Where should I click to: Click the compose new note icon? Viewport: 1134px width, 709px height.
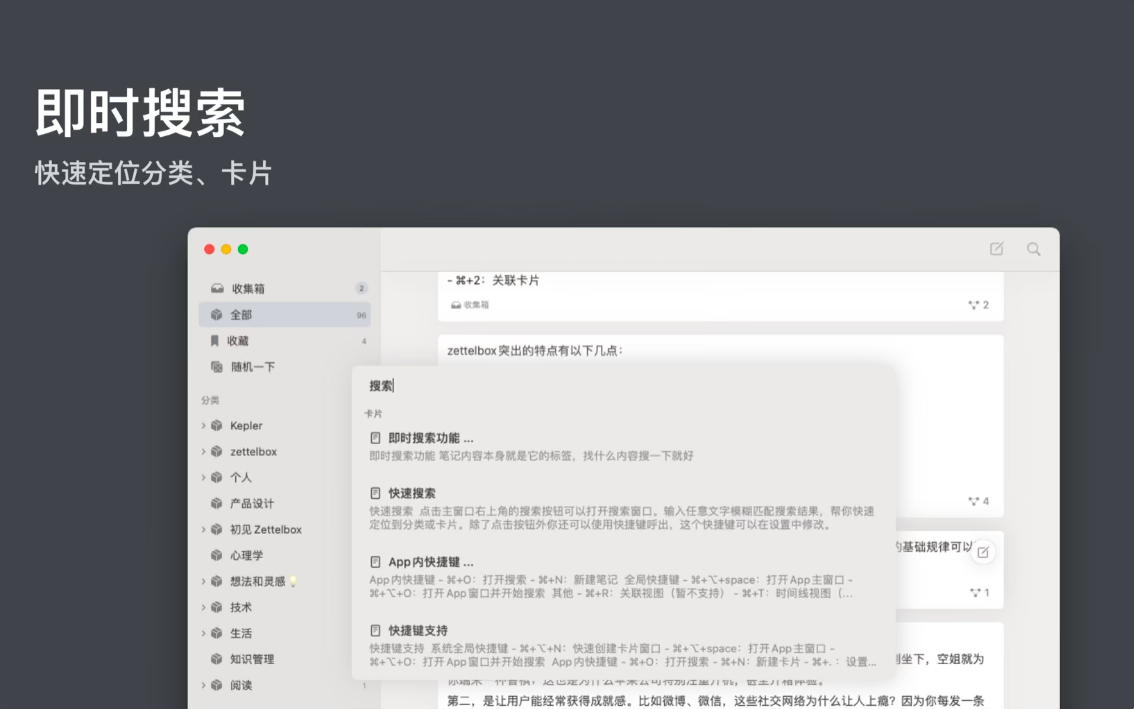pos(996,249)
